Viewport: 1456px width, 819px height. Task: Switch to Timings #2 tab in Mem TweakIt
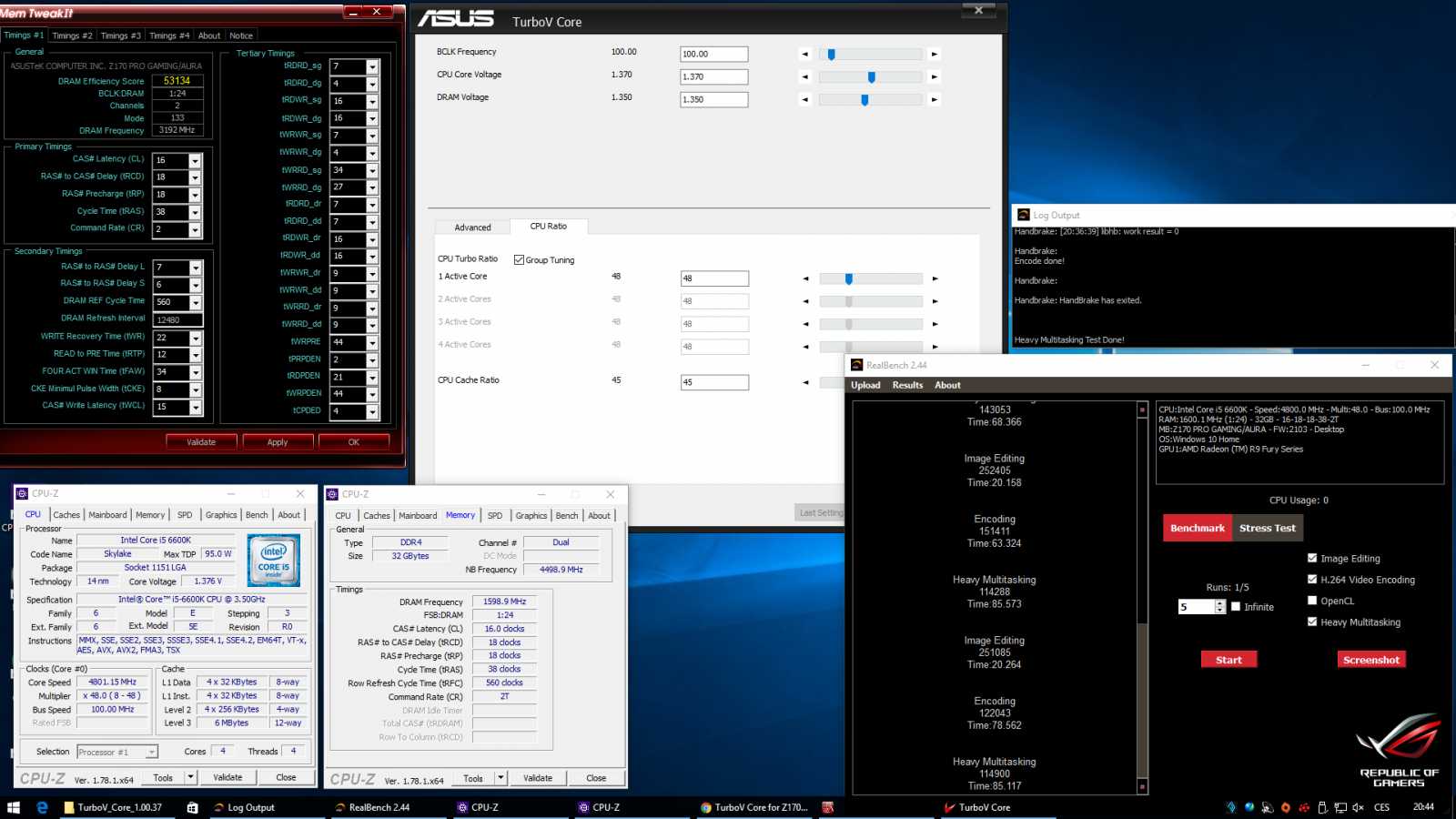[x=72, y=35]
